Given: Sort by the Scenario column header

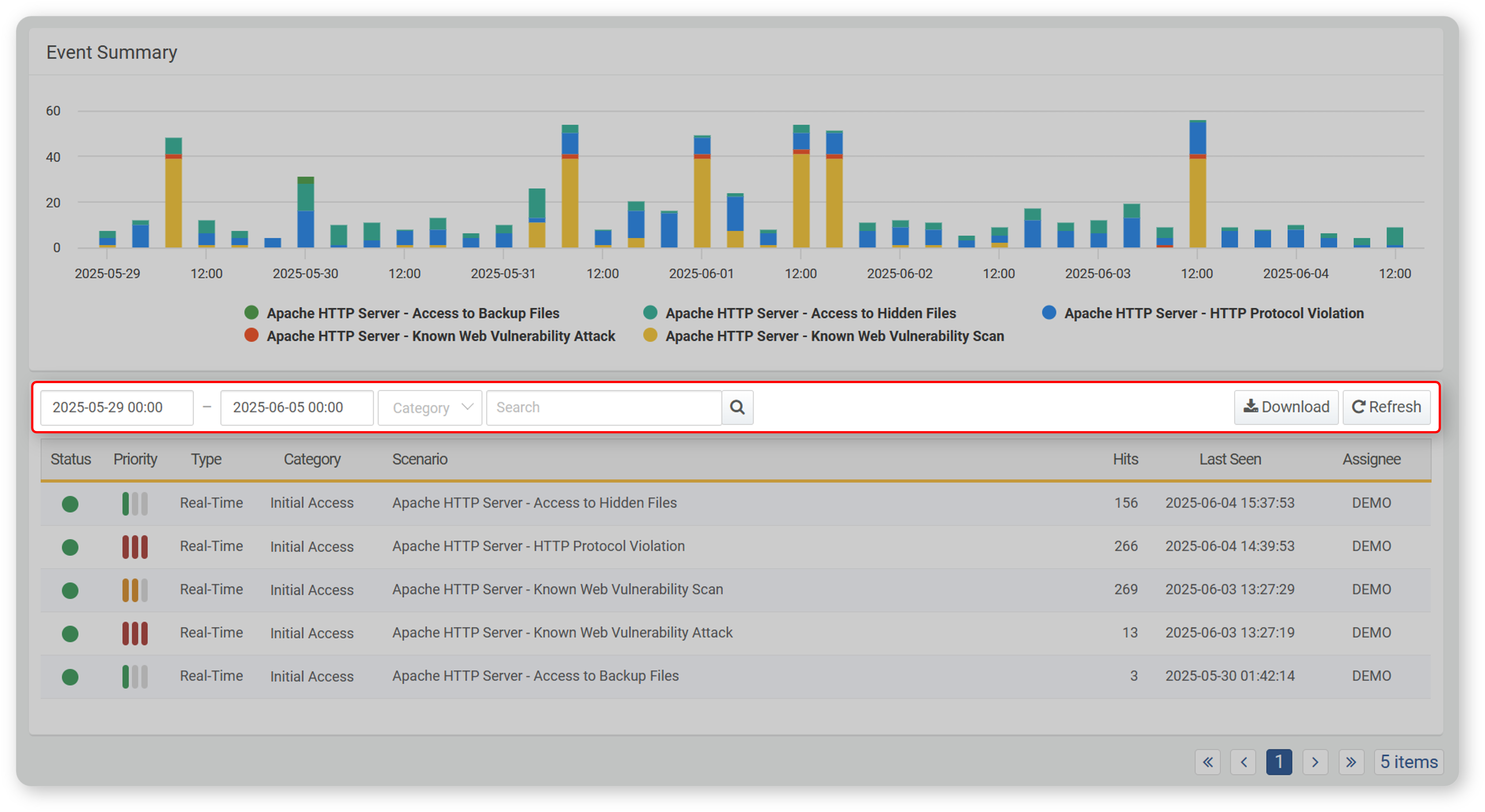Looking at the screenshot, I should click(420, 459).
